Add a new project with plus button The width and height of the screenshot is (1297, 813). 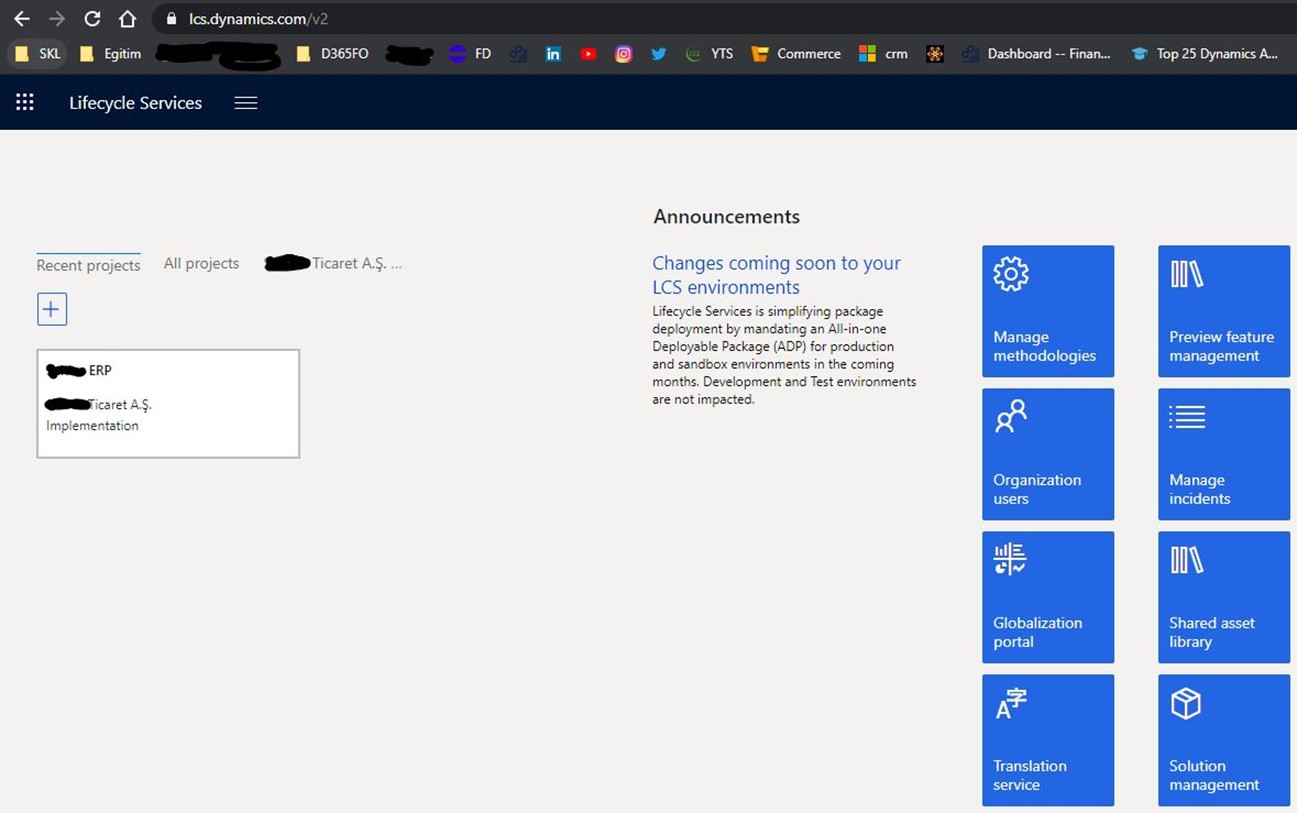52,309
